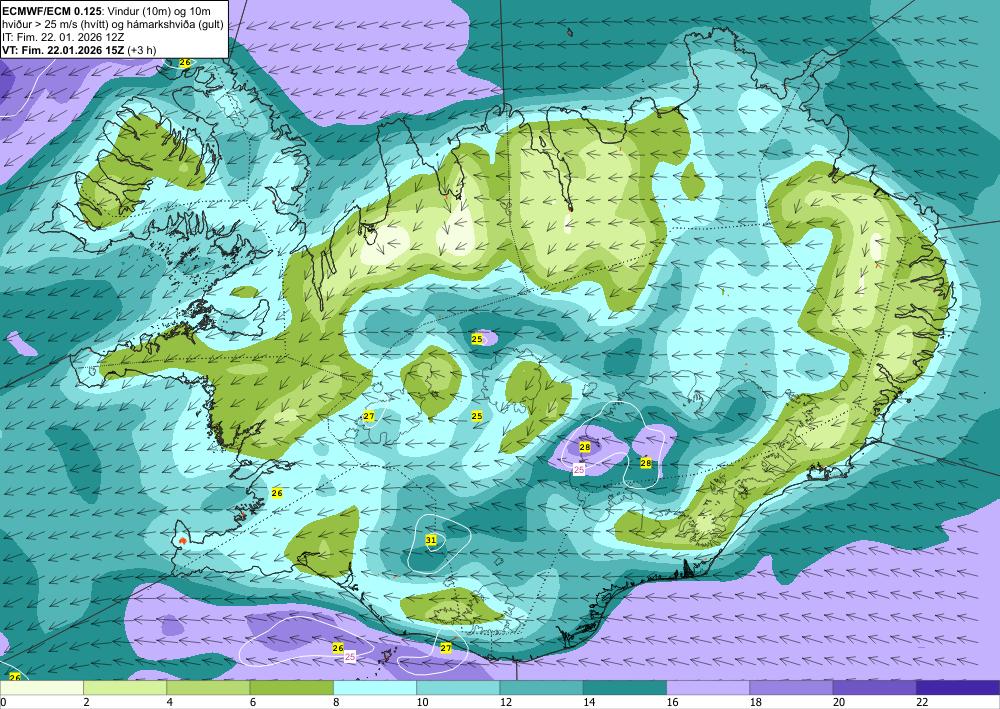The width and height of the screenshot is (1000, 709).
Task: Click the pink 25 label beside the offshore 26 label
Action: 349,656
